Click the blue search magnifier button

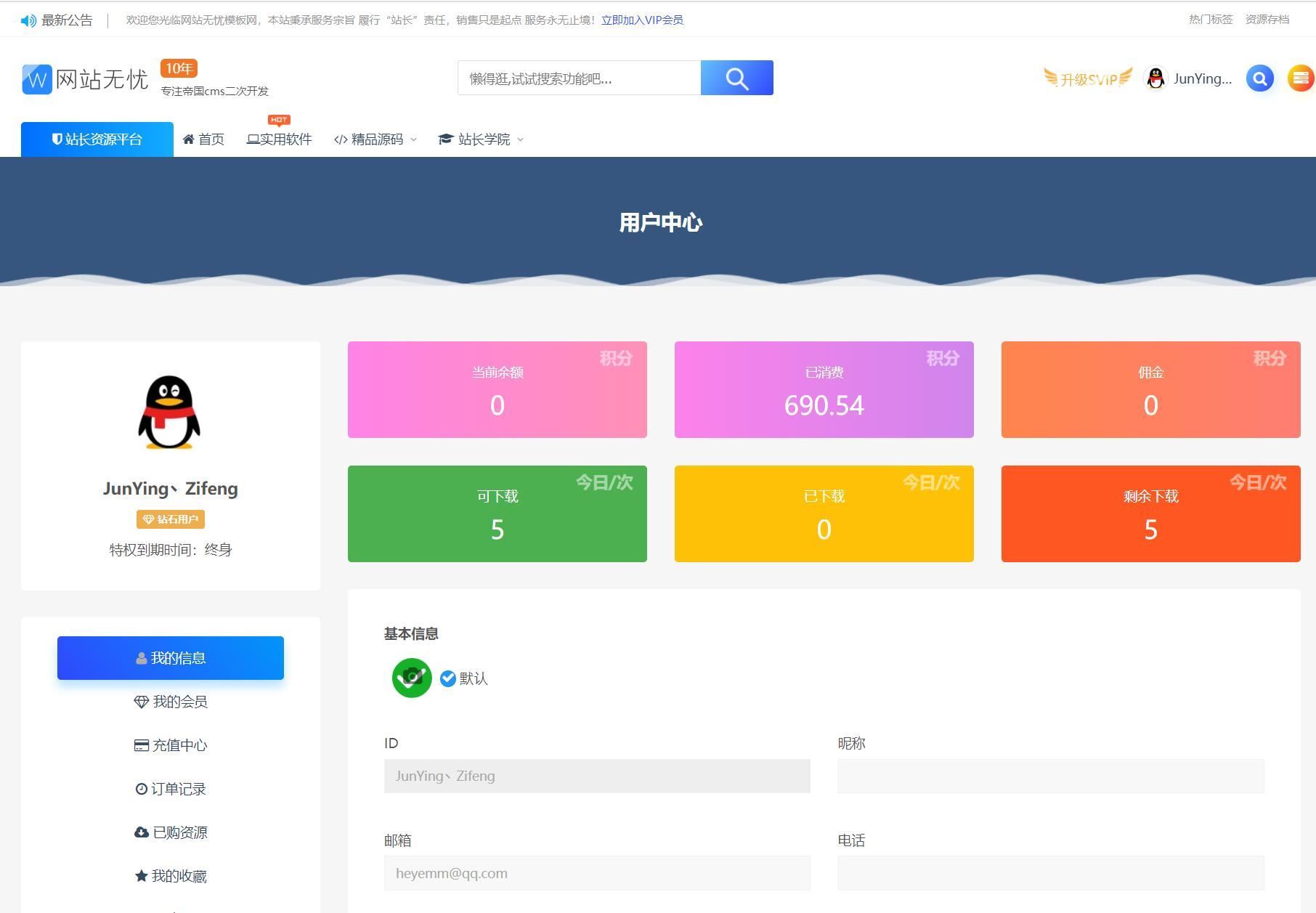click(736, 78)
